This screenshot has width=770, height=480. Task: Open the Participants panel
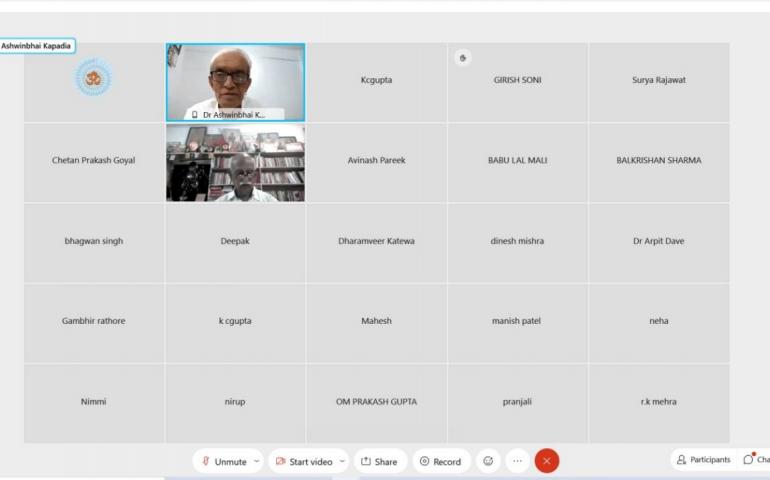(x=704, y=460)
